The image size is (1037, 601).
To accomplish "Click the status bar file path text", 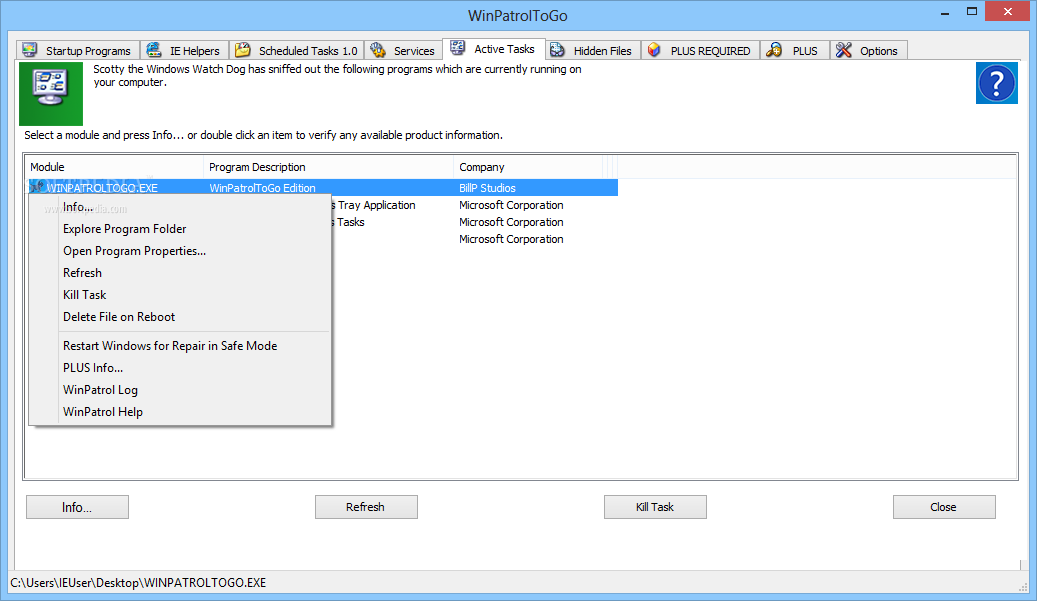I will pos(138,582).
